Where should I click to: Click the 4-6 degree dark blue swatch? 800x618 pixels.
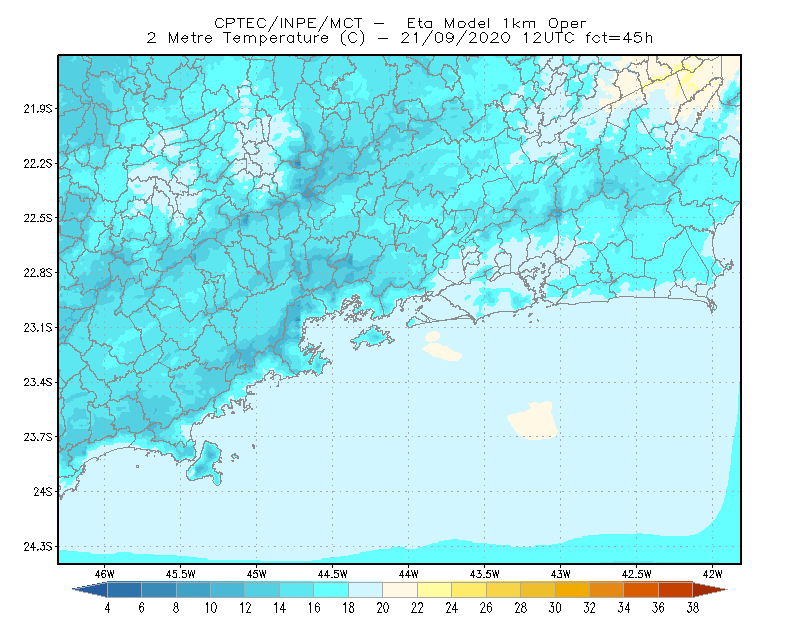[x=124, y=590]
